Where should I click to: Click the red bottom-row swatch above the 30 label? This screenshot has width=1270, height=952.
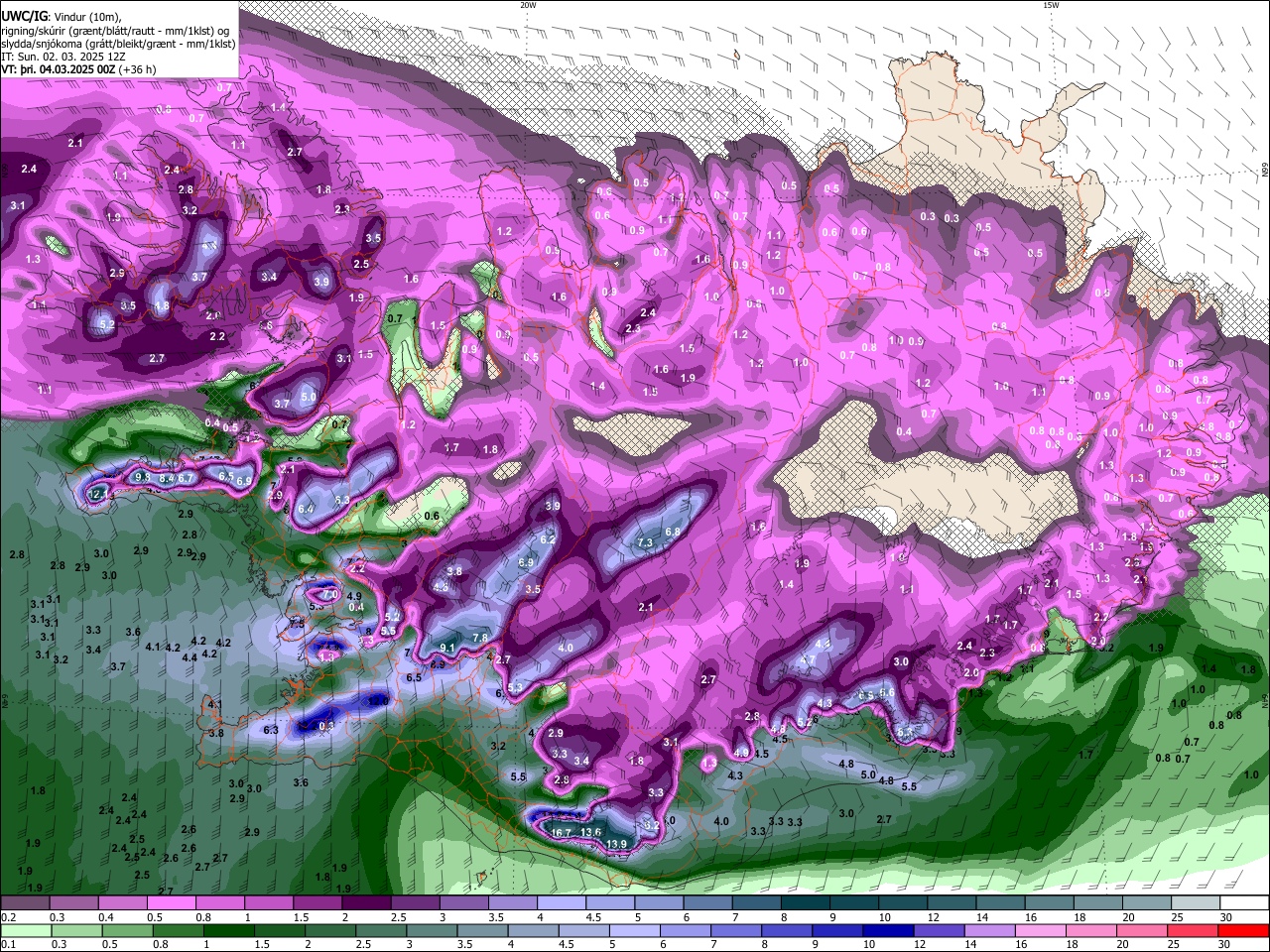(x=1244, y=930)
